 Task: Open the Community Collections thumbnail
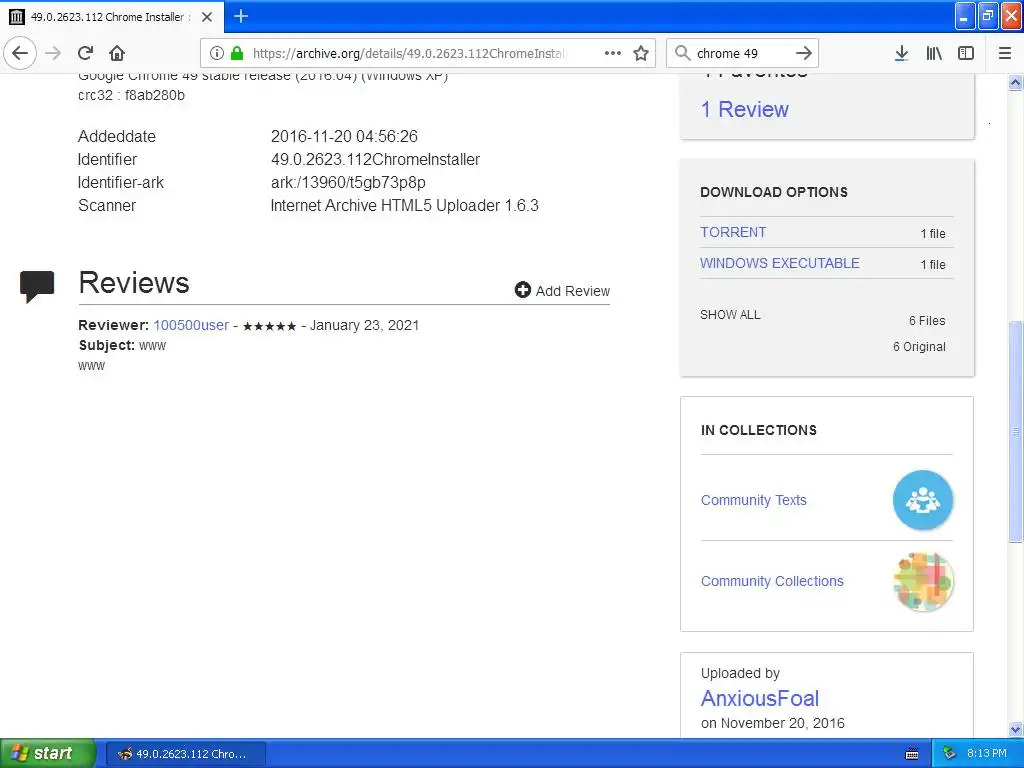tap(923, 581)
